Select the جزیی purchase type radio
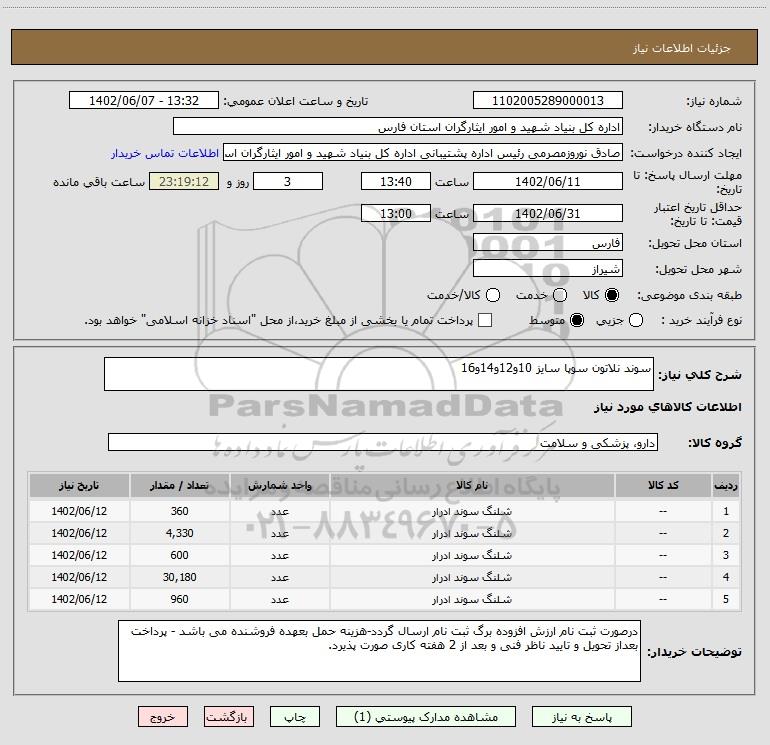This screenshot has height=745, width=770. tap(636, 320)
